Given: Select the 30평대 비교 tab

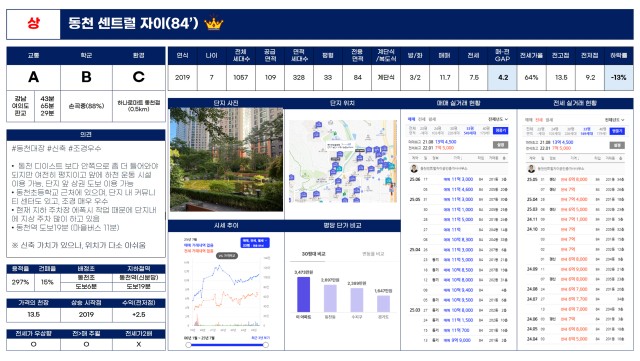Looking at the screenshot, I should (x=313, y=254).
